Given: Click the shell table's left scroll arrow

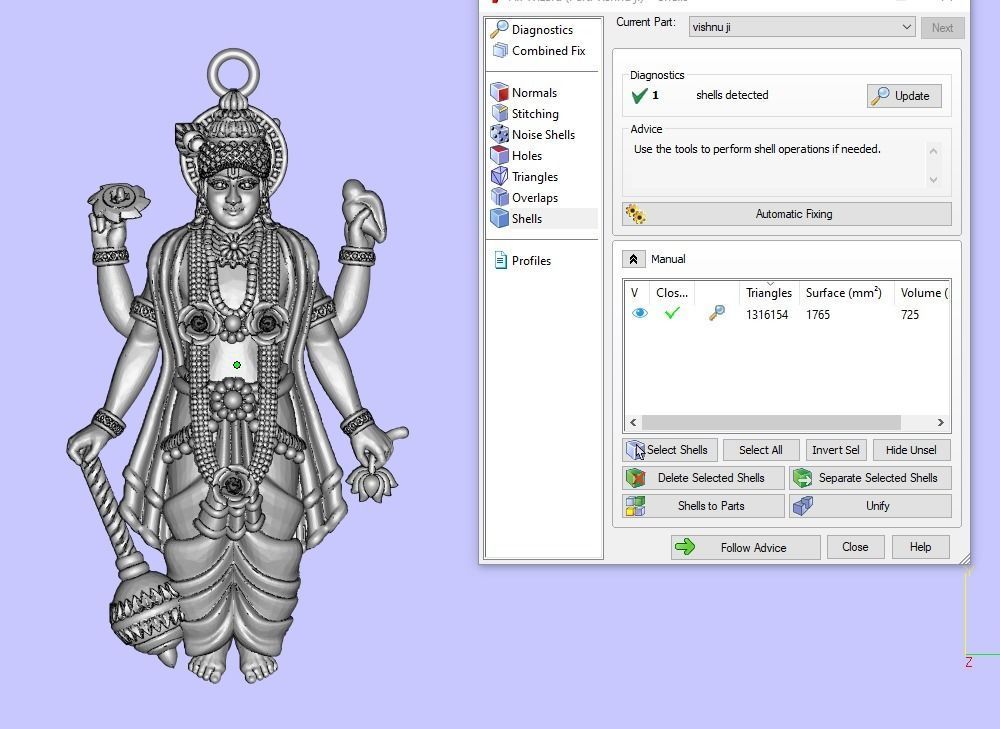Looking at the screenshot, I should (633, 422).
